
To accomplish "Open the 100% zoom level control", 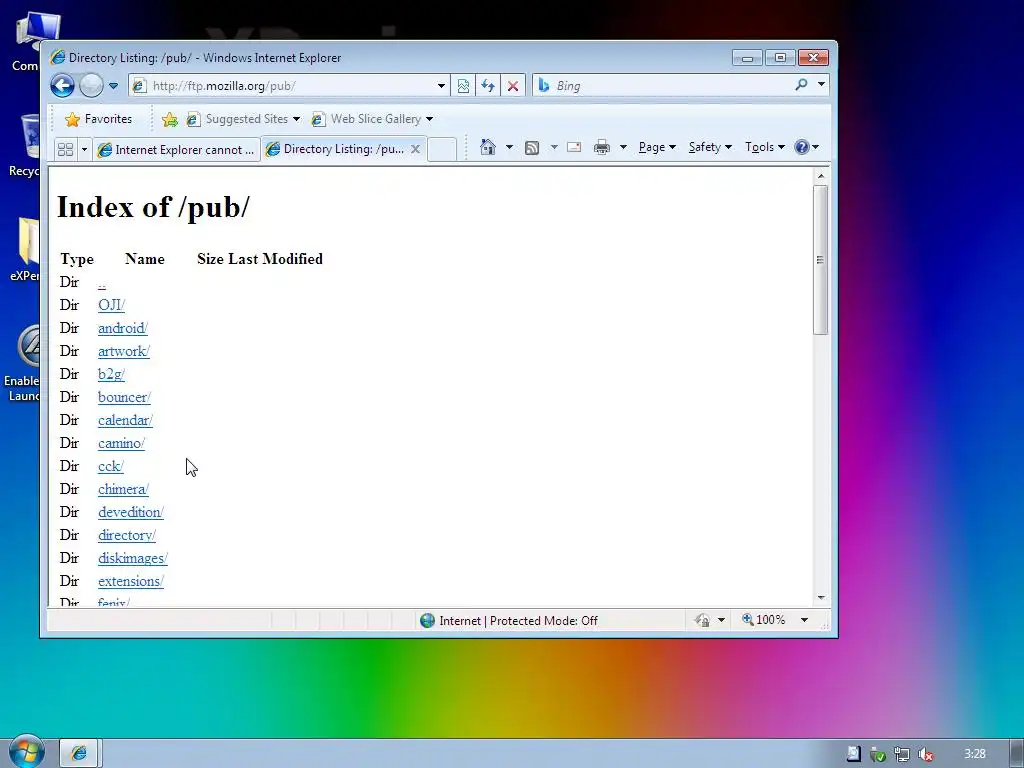I will (x=763, y=620).
